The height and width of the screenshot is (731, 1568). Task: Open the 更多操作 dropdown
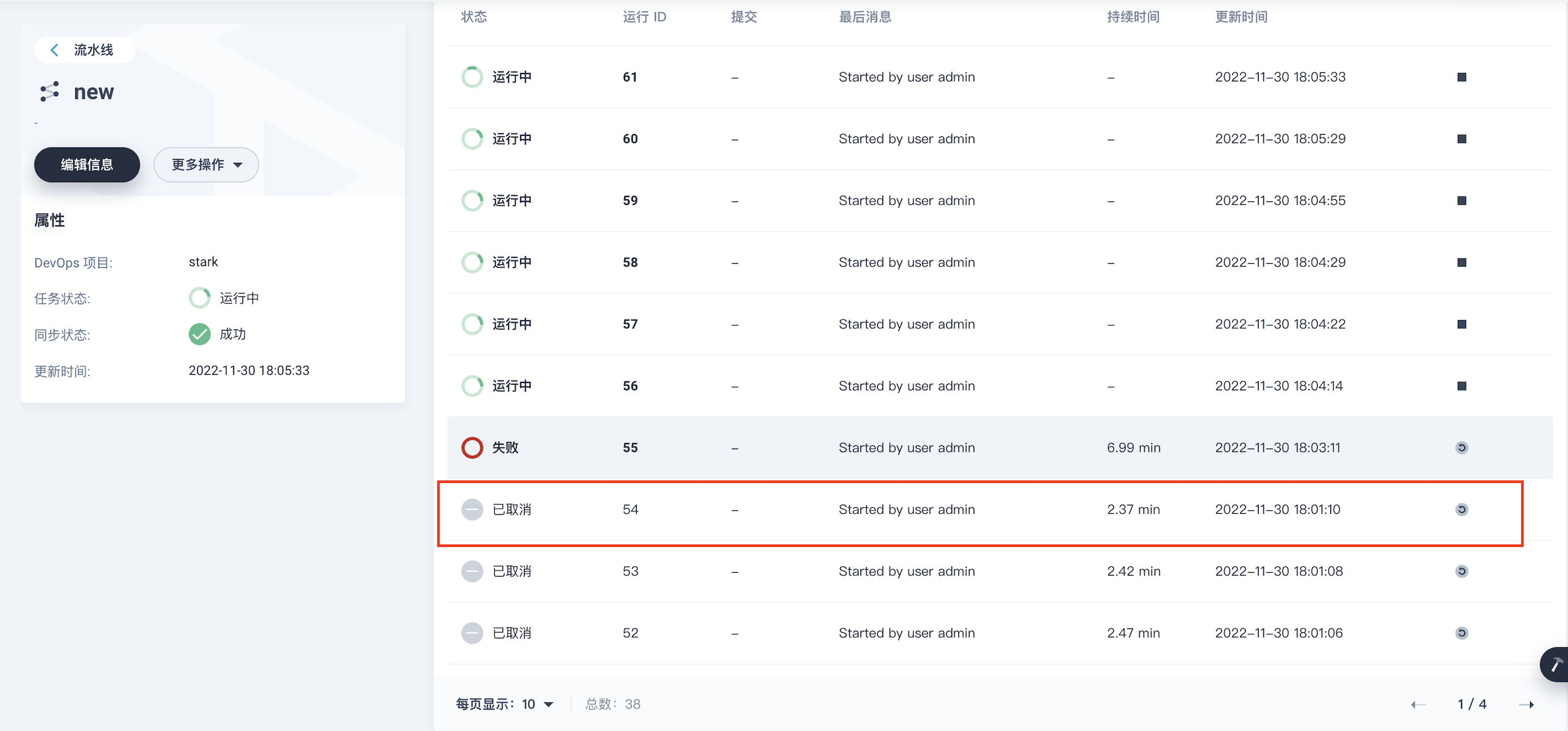[x=205, y=164]
